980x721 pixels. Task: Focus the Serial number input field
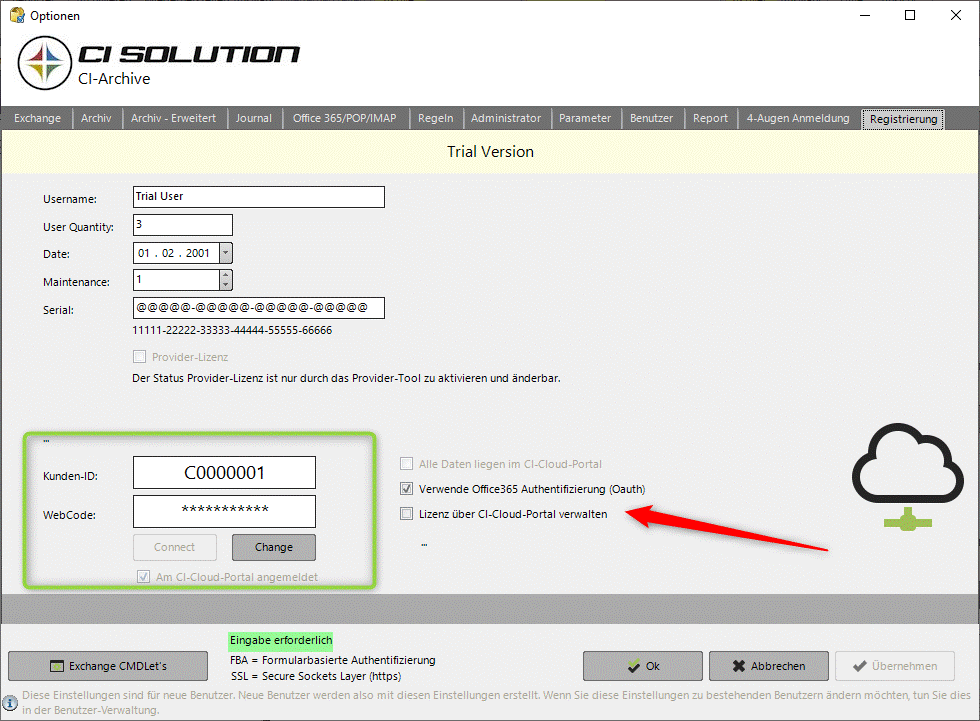(x=258, y=308)
